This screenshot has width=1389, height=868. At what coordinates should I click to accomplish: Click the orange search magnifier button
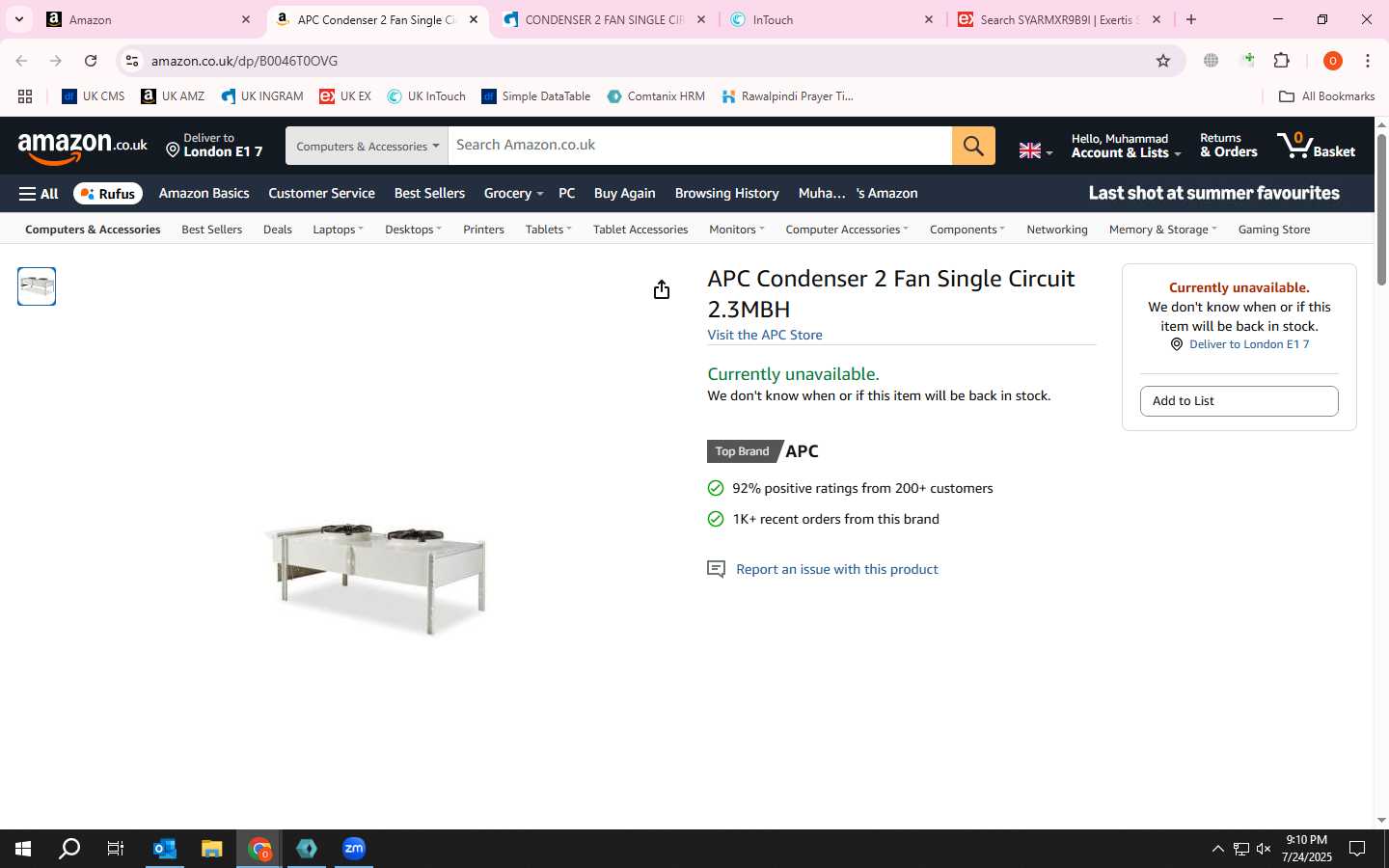coord(973,146)
